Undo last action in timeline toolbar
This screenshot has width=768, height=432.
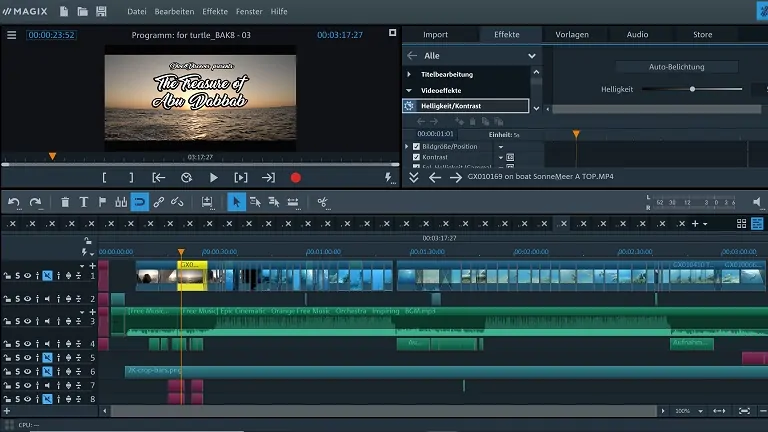point(14,202)
